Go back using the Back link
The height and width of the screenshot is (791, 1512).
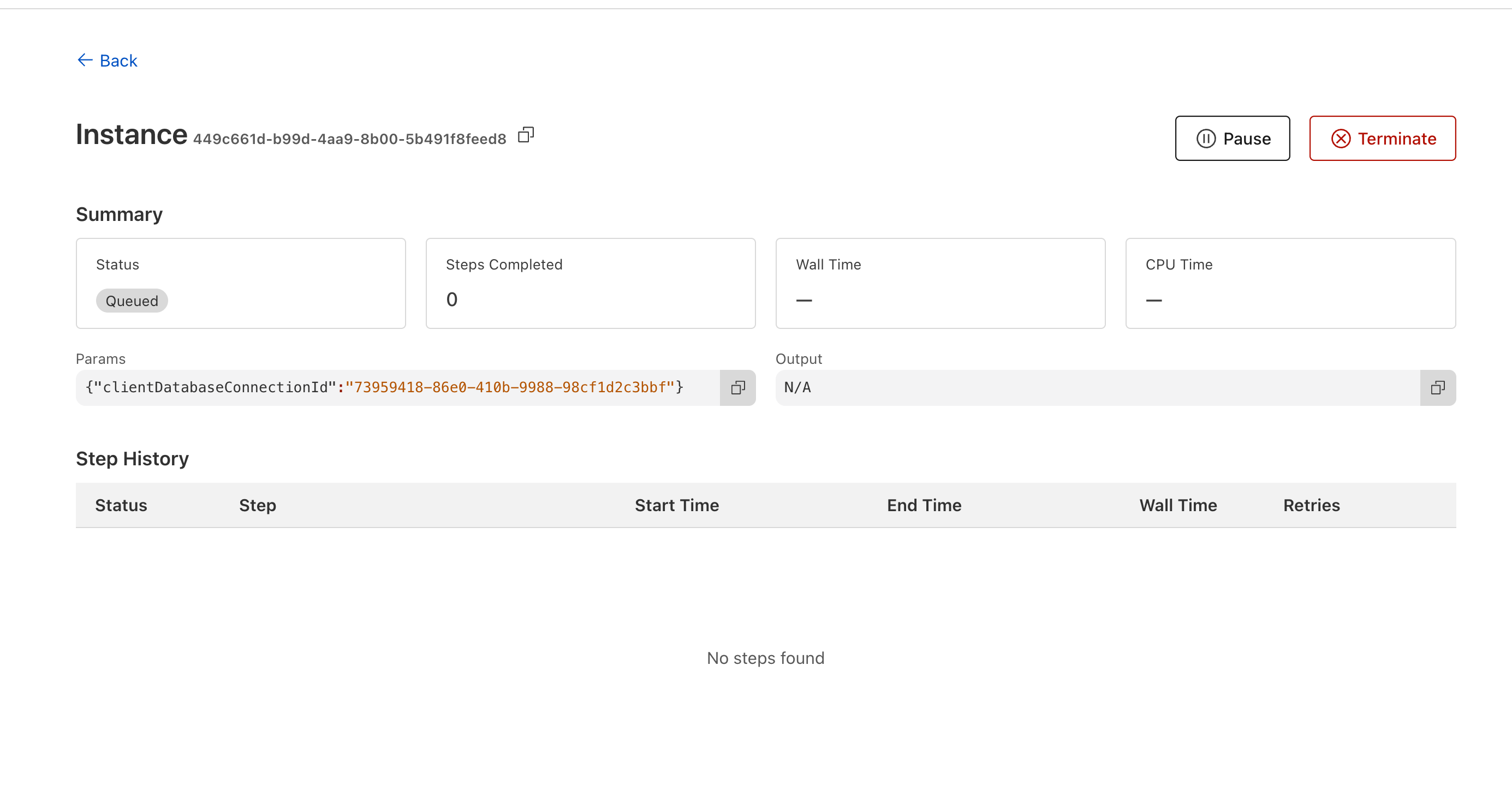[x=118, y=61]
